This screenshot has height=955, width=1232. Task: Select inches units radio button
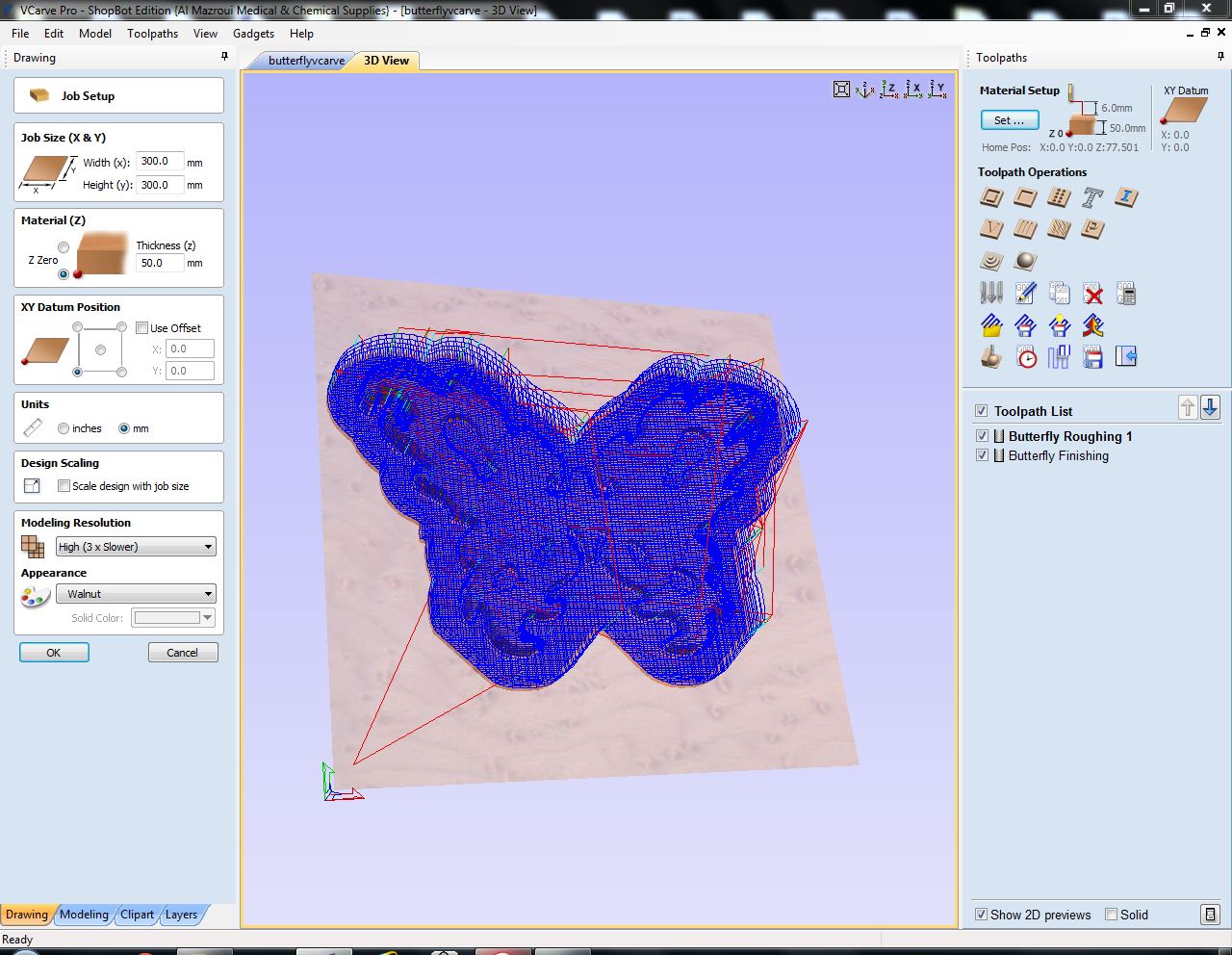[64, 428]
